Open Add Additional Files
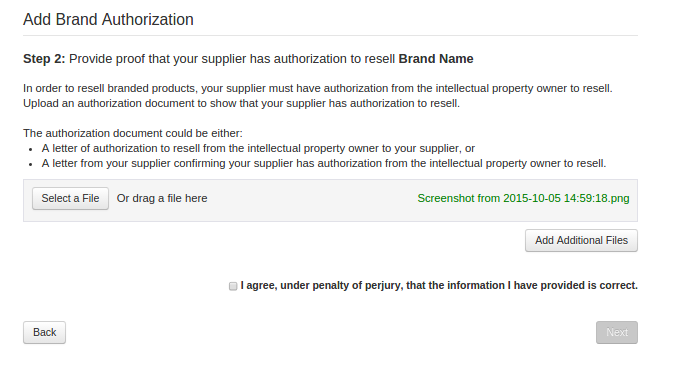 pos(581,241)
